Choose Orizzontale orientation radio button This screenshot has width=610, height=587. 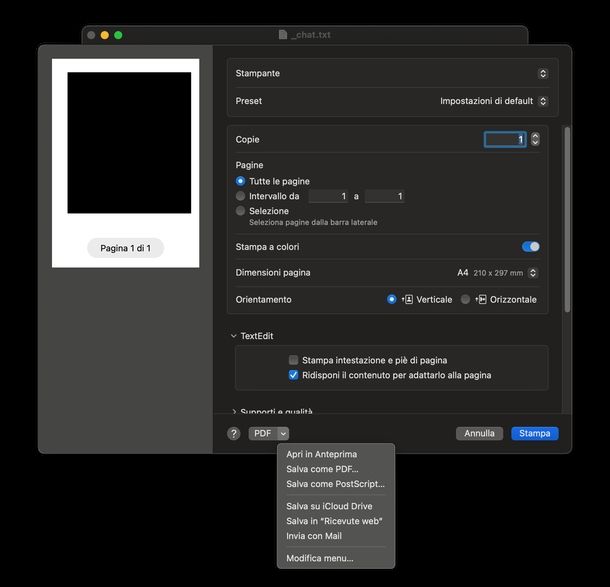[465, 299]
